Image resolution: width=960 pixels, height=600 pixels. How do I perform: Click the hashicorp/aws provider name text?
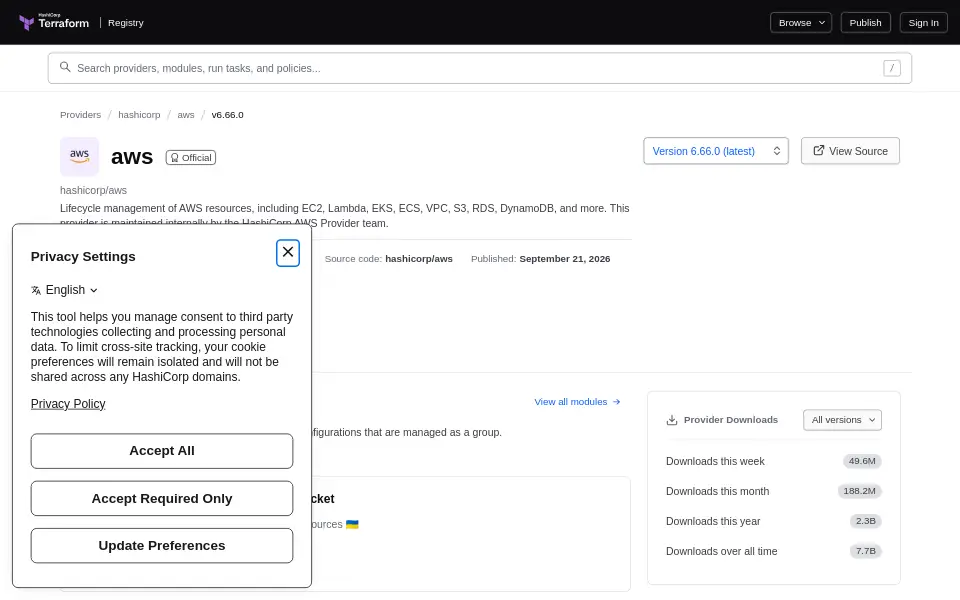coord(93,190)
